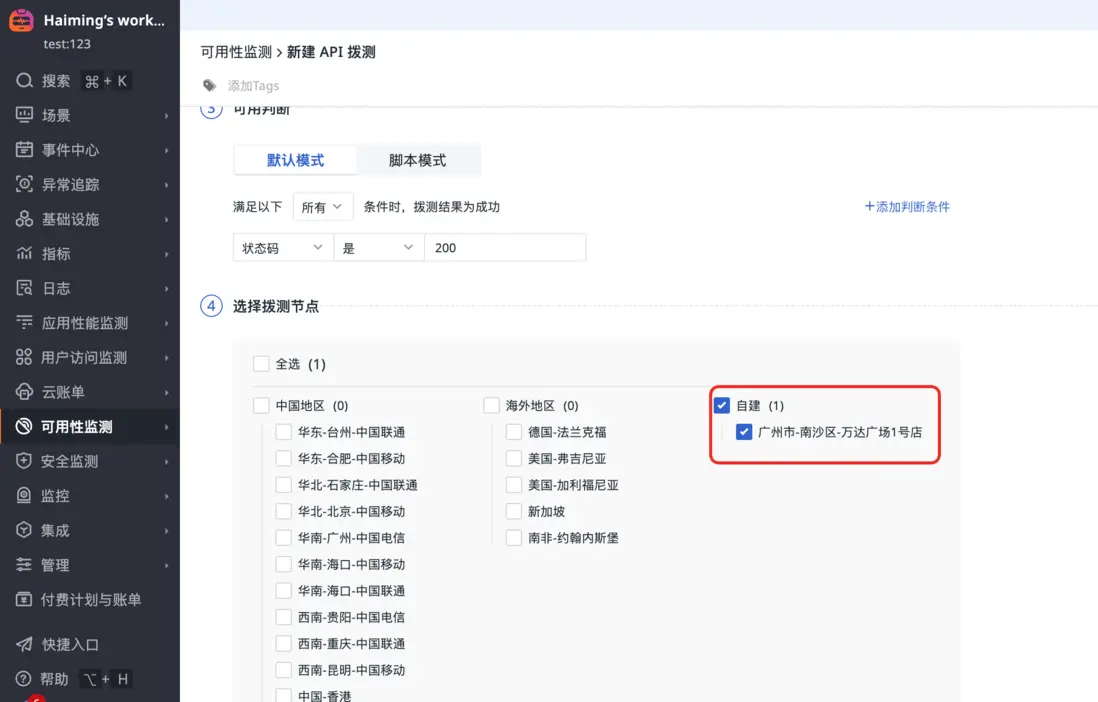Click 添加判断条件 to add a condition
Image resolution: width=1098 pixels, height=702 pixels.
click(907, 206)
